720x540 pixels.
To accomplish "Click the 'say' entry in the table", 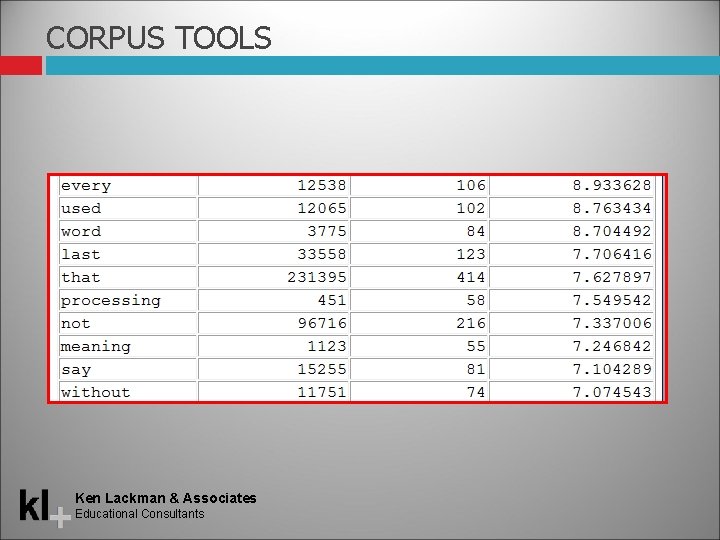I will 76,370.
